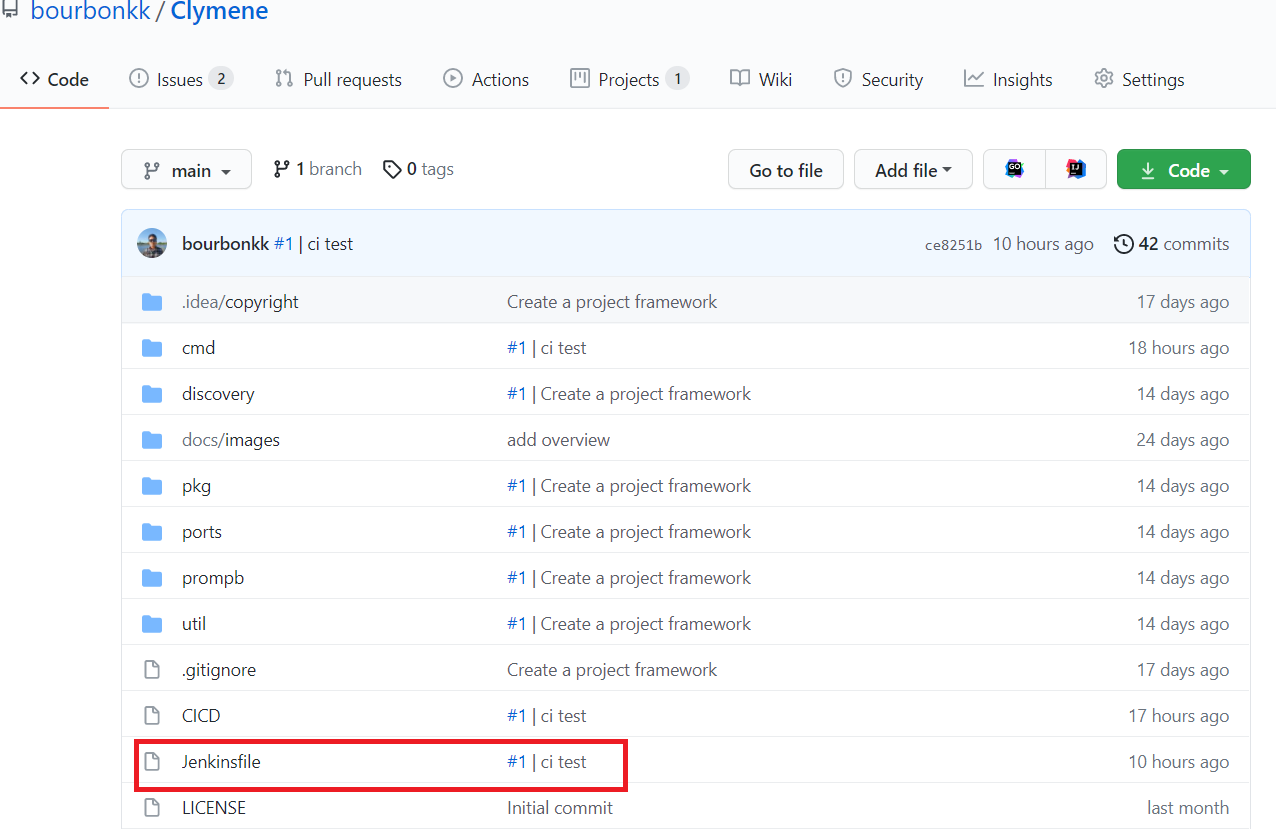The image size is (1276, 829).
Task: Open the Projects tab
Action: coord(629,80)
